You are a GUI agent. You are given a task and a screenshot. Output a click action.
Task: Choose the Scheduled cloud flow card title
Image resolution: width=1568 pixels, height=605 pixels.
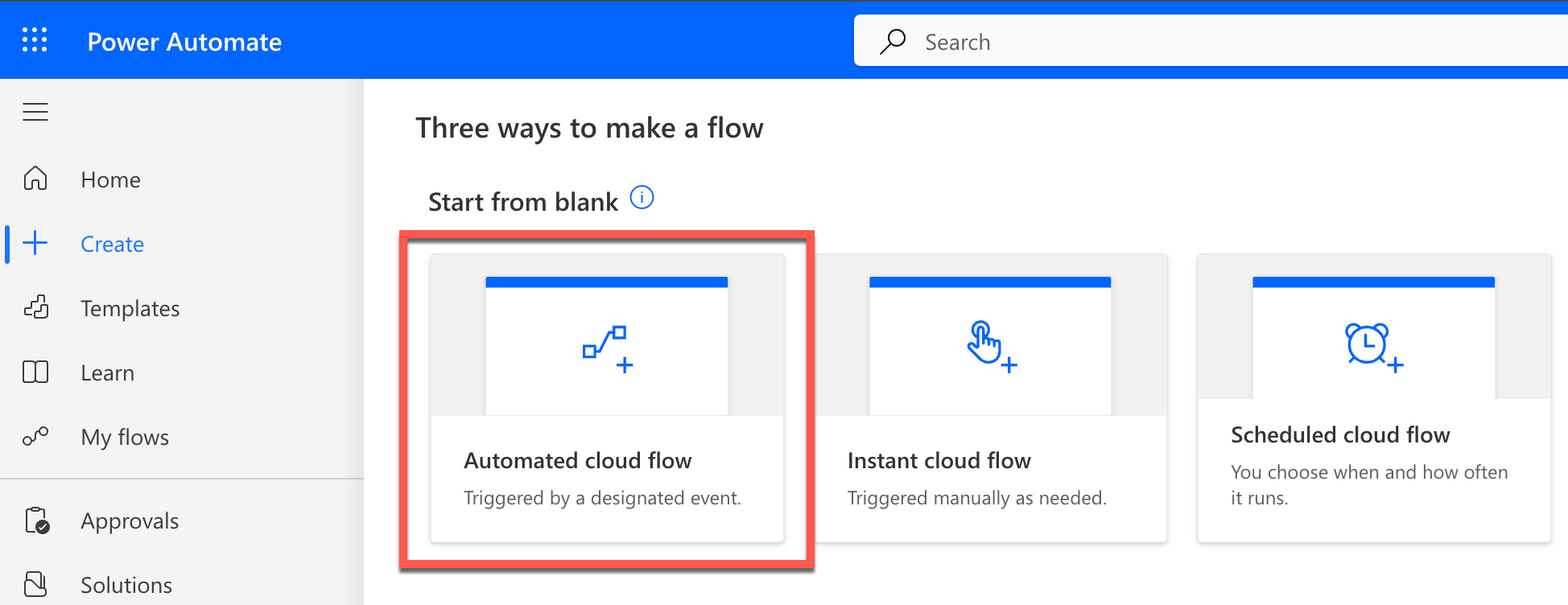1340,434
